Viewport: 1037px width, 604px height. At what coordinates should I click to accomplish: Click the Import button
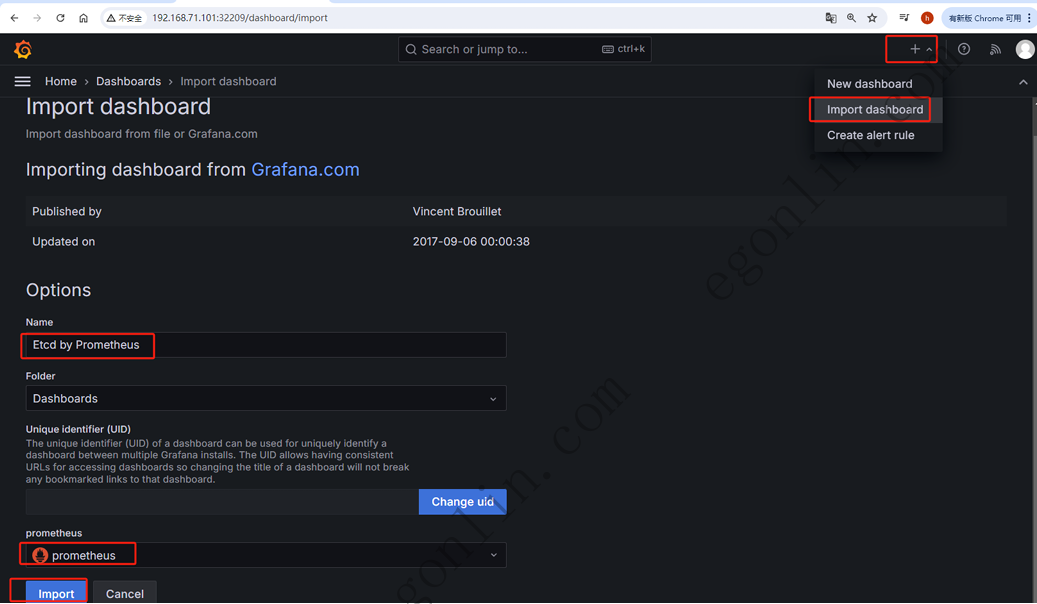[x=56, y=593]
